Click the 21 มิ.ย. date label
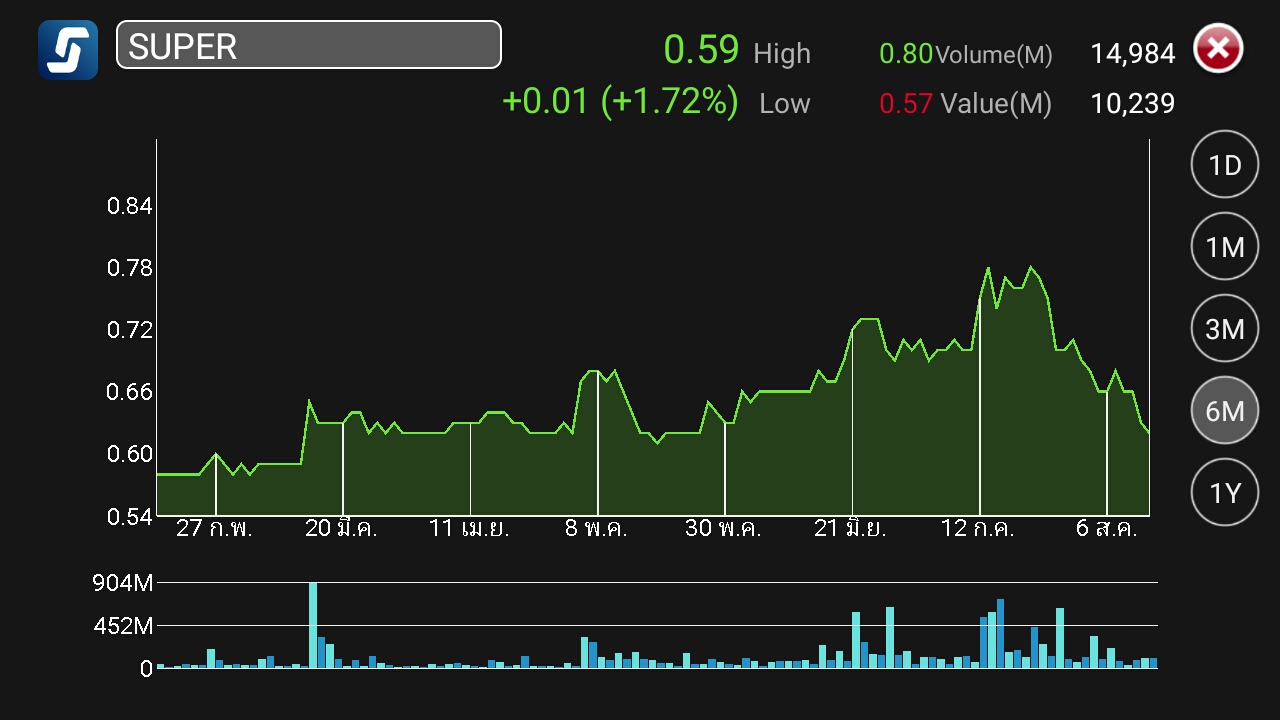Screen dimensions: 1280x720 coord(850,529)
